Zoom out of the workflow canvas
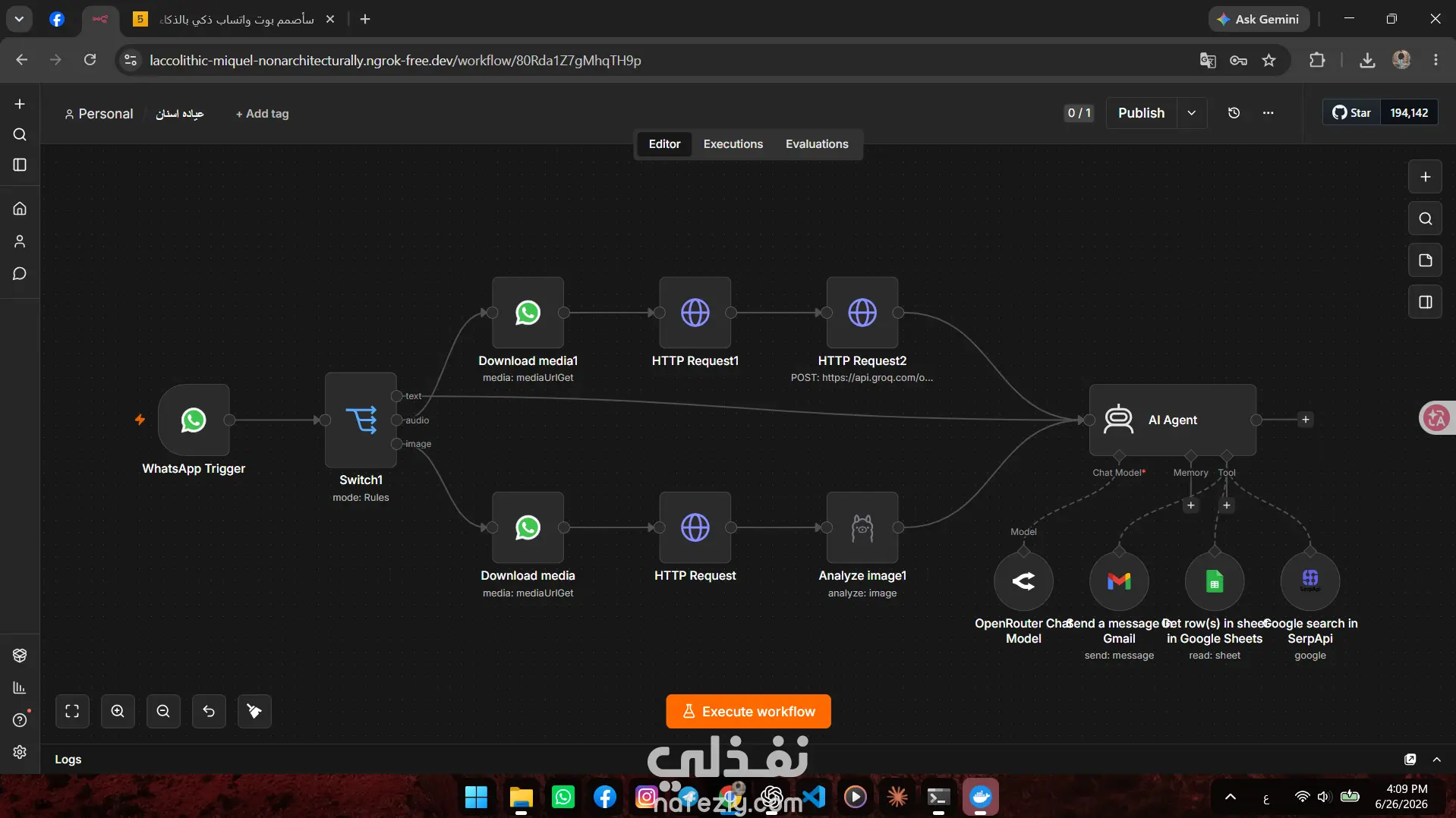 pos(163,711)
